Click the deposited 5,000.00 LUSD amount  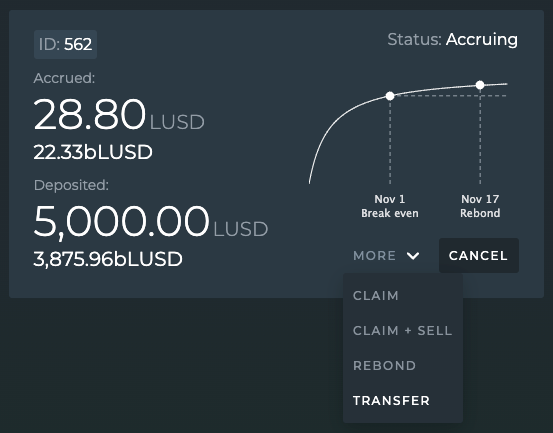click(151, 222)
